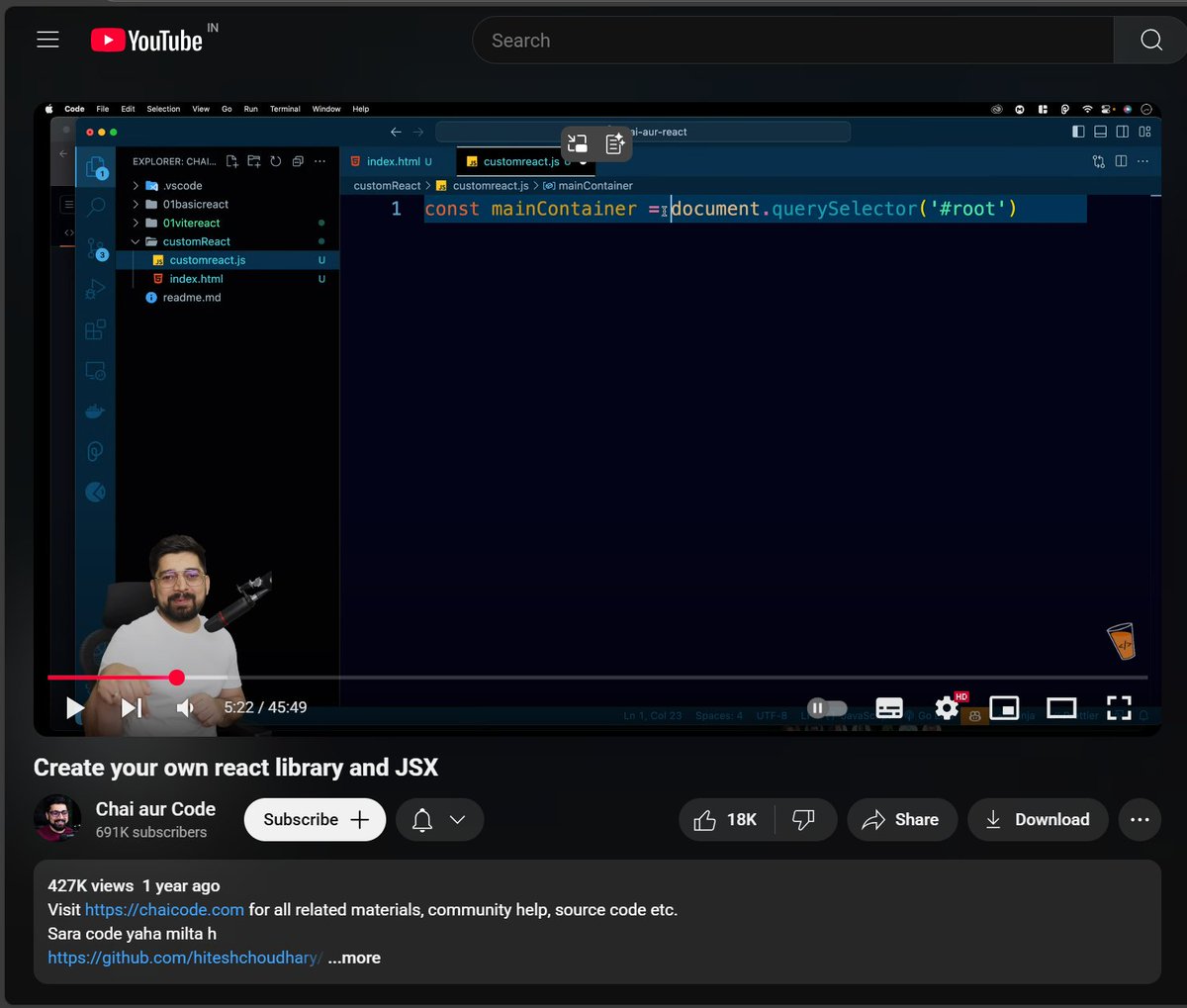The image size is (1187, 1008).
Task: Switch to miniplayer mode
Action: click(x=1004, y=707)
